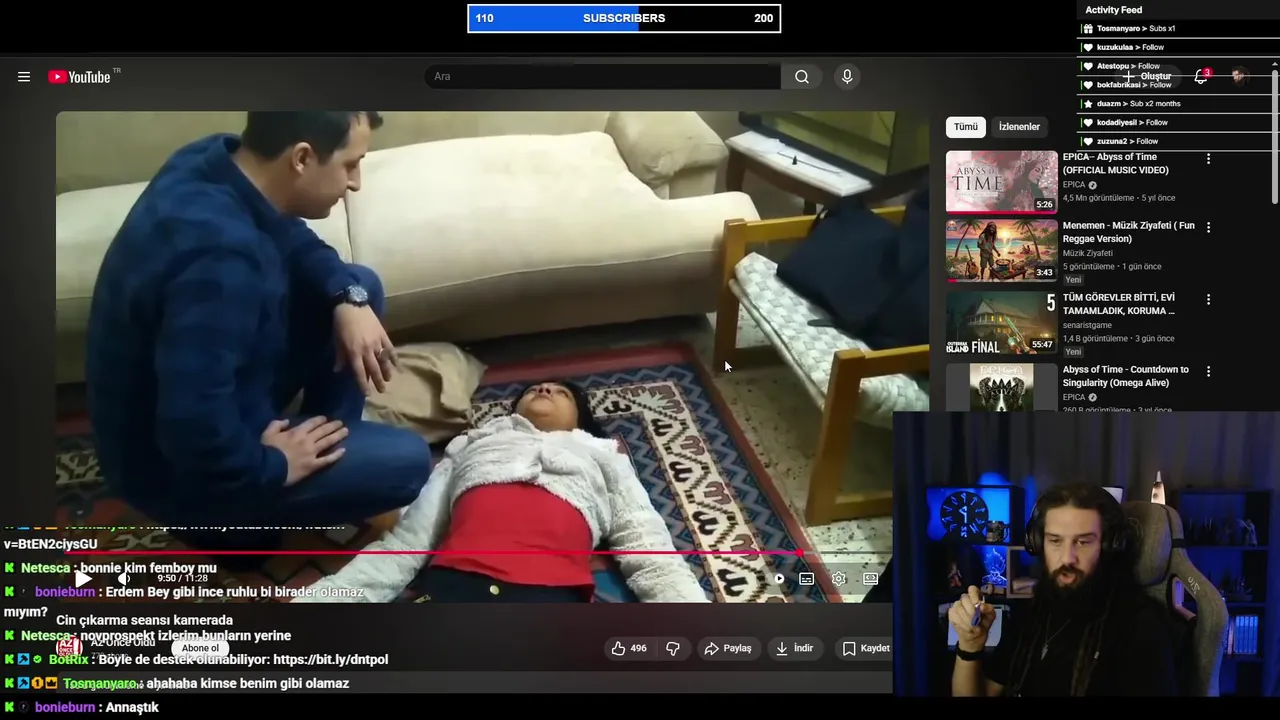Open the channel avatar below the video

pyautogui.click(x=69, y=647)
